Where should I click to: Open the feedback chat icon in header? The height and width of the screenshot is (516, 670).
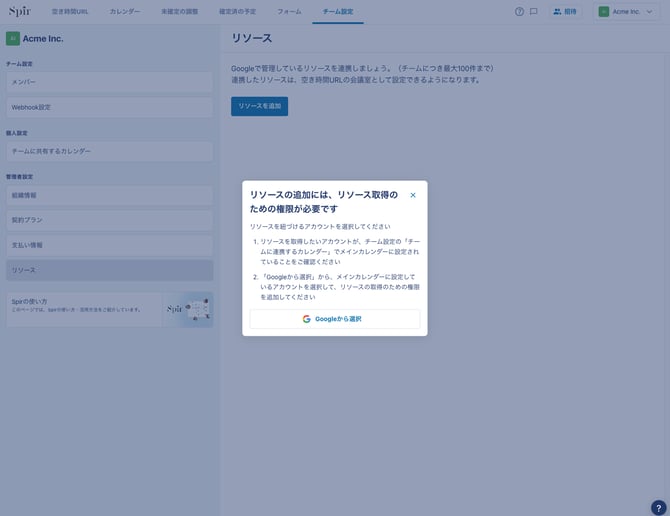coord(534,12)
